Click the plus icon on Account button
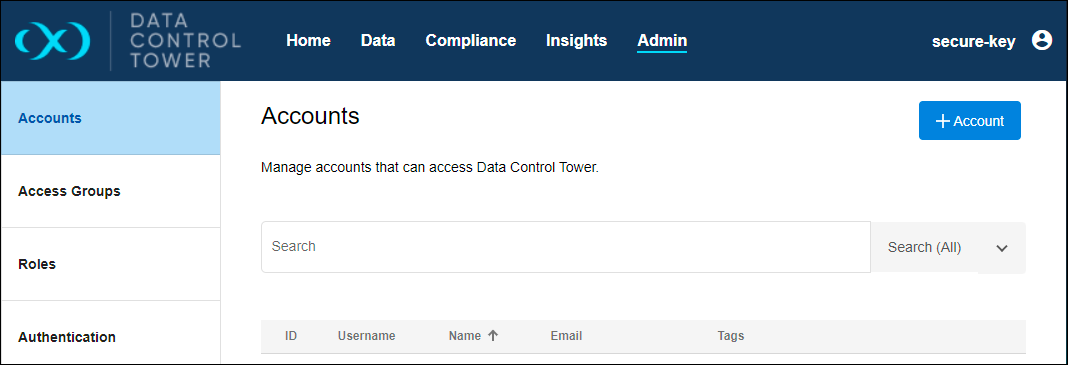The image size is (1068, 365). tap(943, 121)
